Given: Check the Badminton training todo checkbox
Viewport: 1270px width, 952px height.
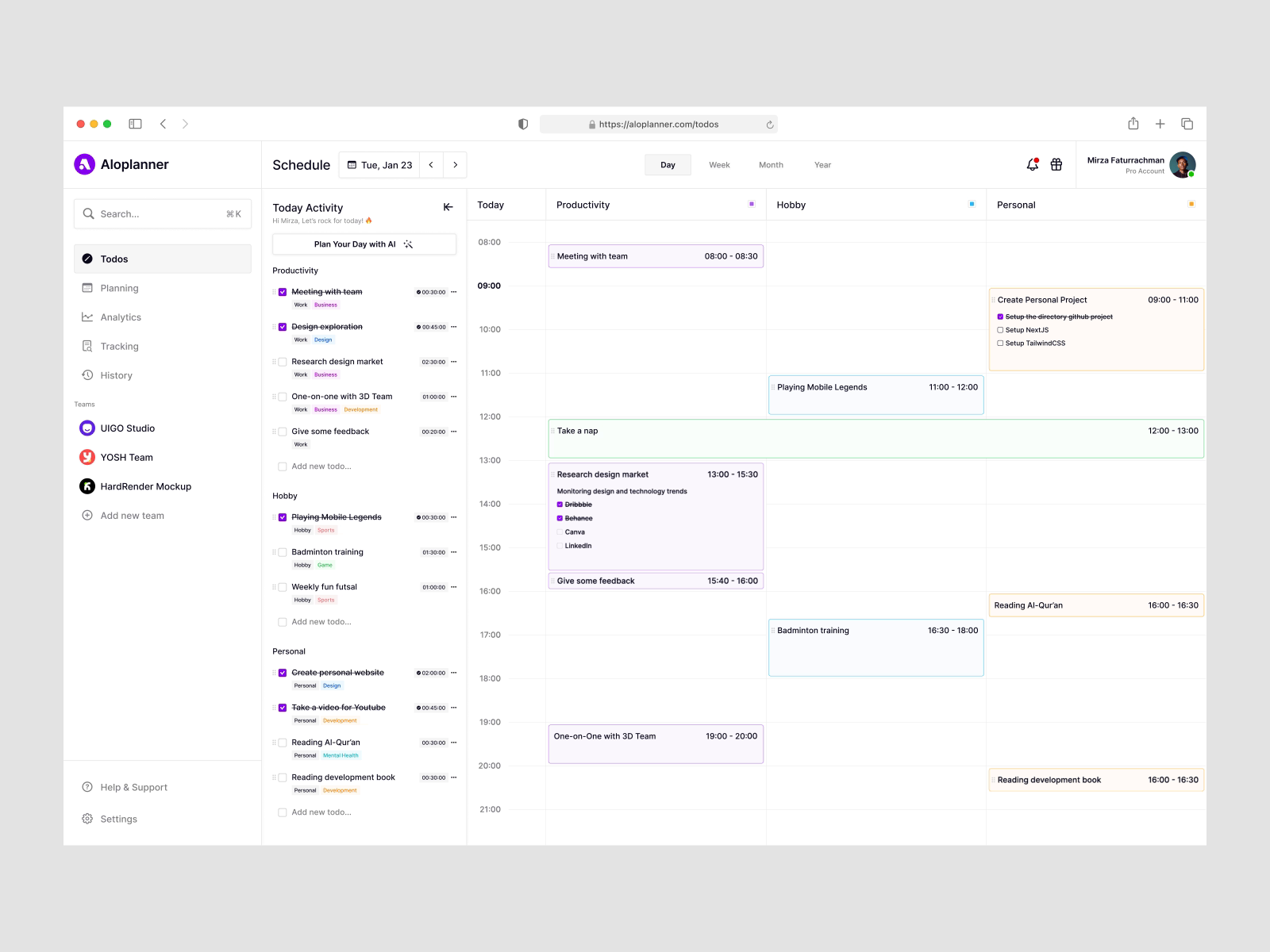Looking at the screenshot, I should tap(283, 552).
